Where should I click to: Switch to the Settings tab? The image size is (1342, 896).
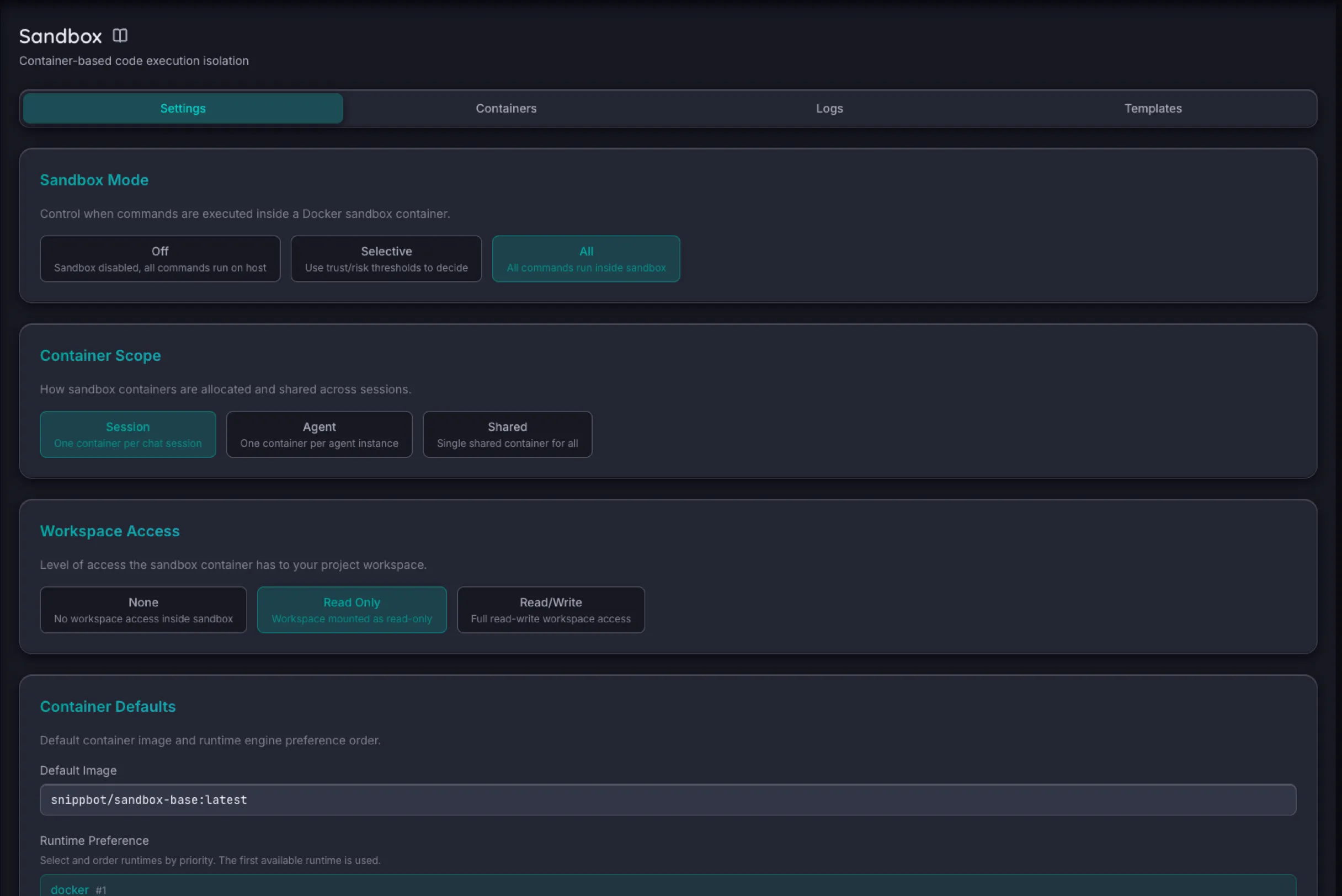coord(183,108)
